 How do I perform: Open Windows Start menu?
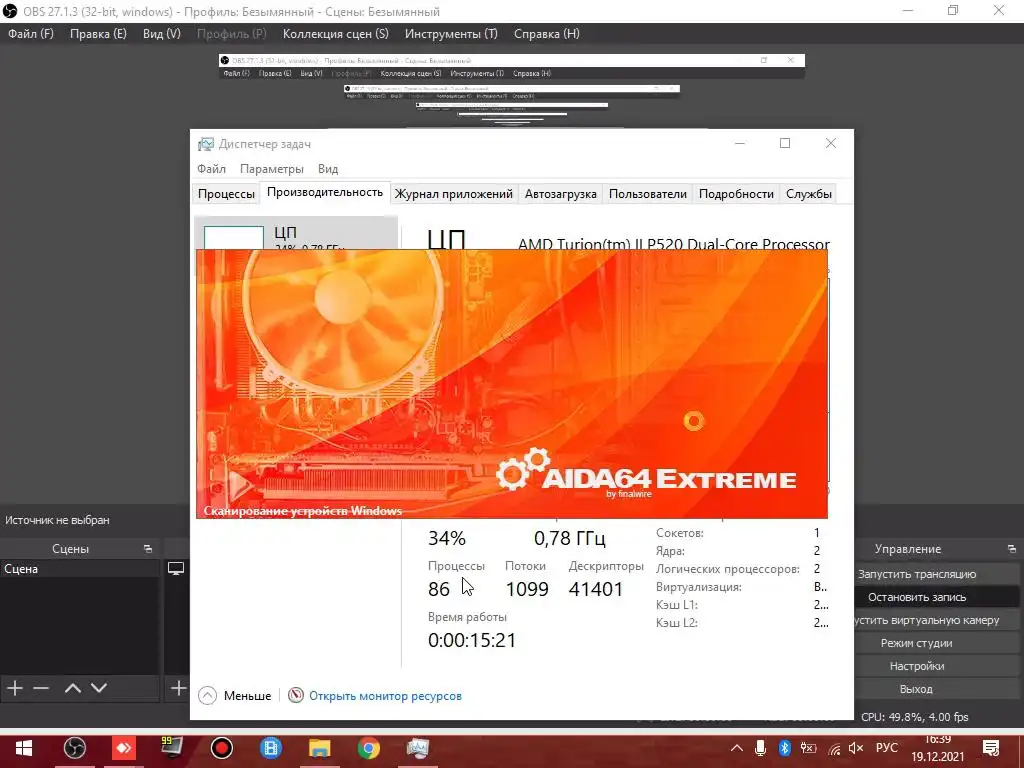click(x=24, y=748)
